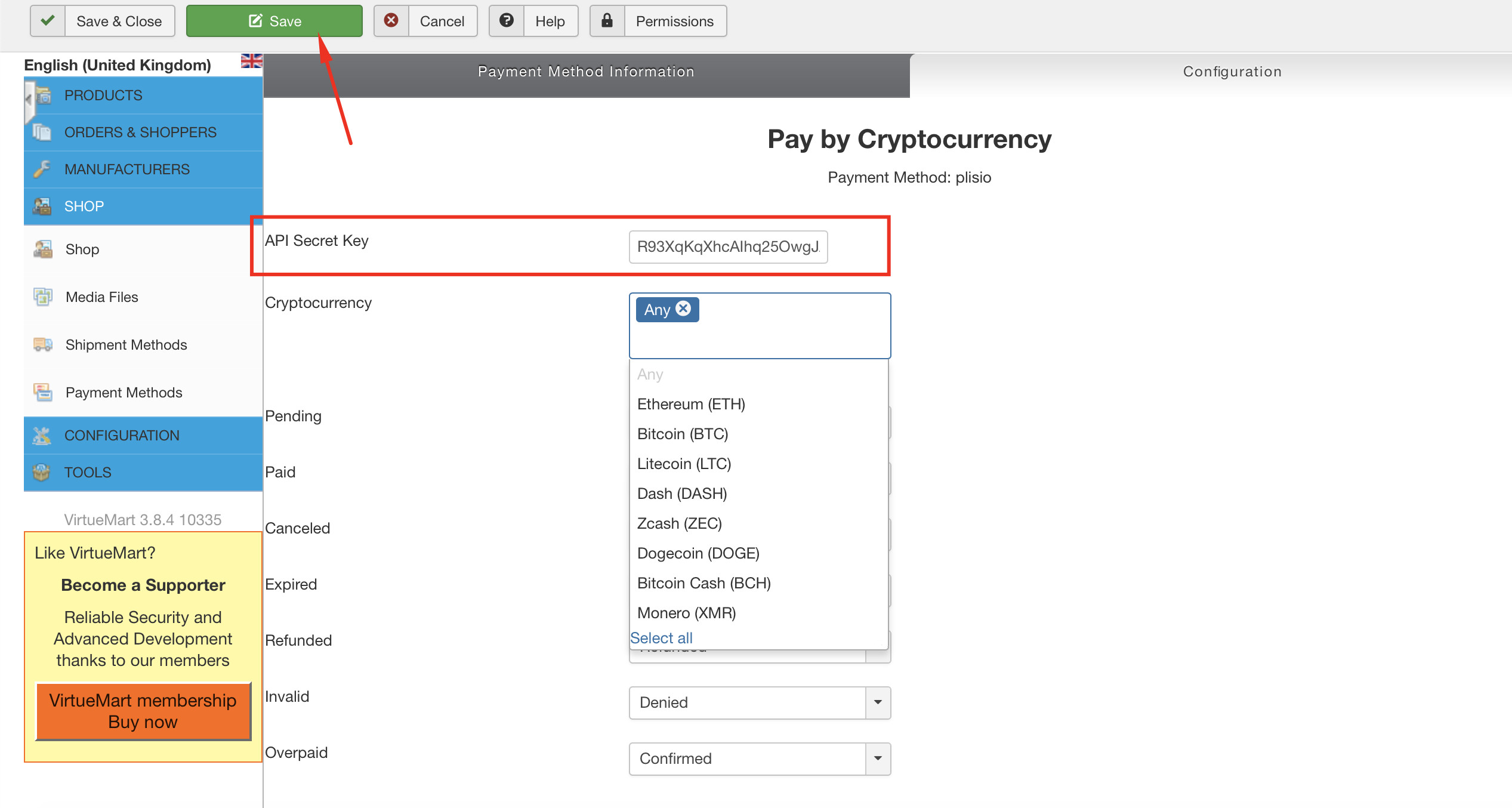The width and height of the screenshot is (1512, 808).
Task: Open the CONFIGURATION menu section
Action: (143, 435)
